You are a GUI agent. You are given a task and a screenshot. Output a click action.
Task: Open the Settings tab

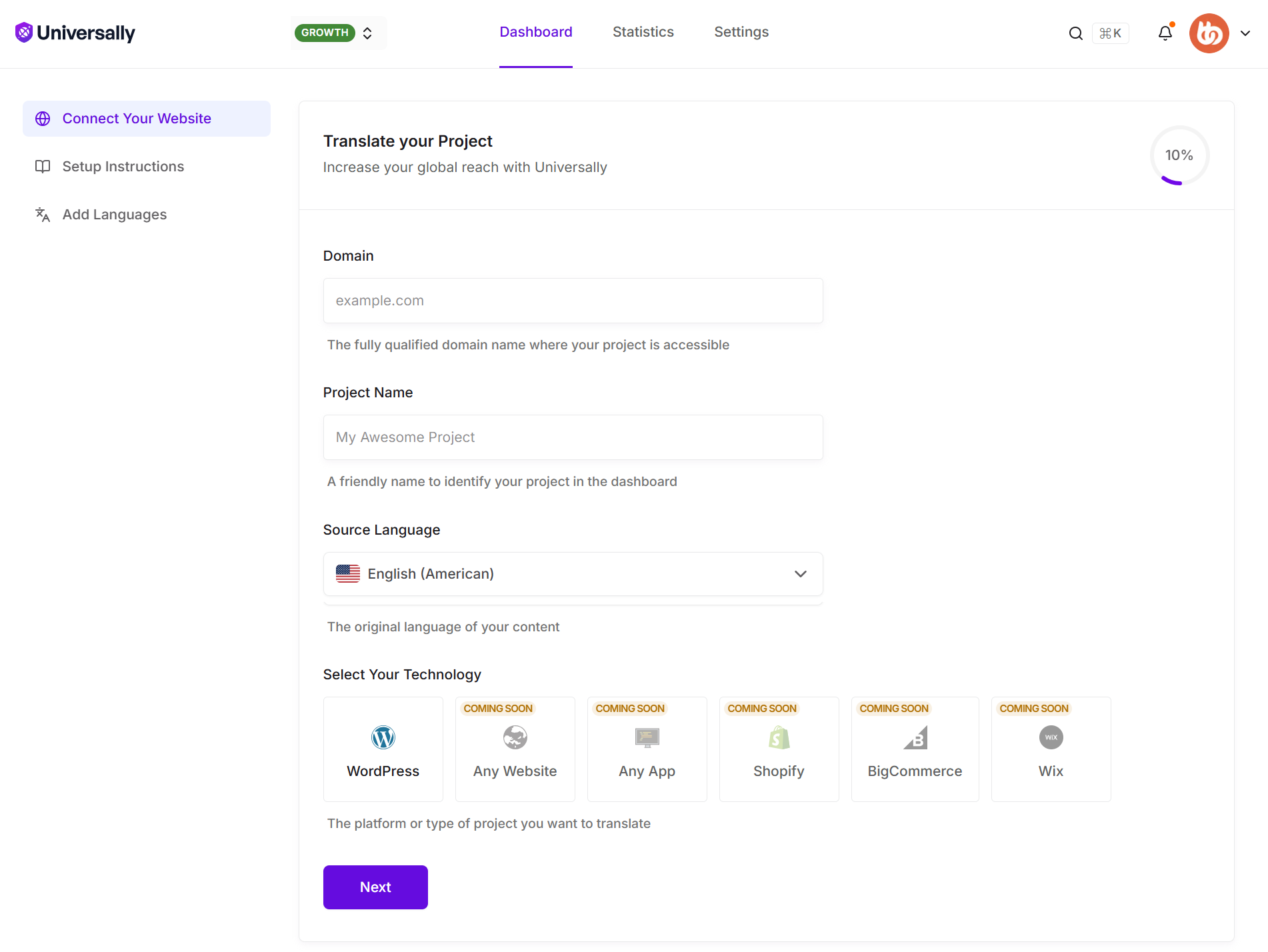point(741,32)
